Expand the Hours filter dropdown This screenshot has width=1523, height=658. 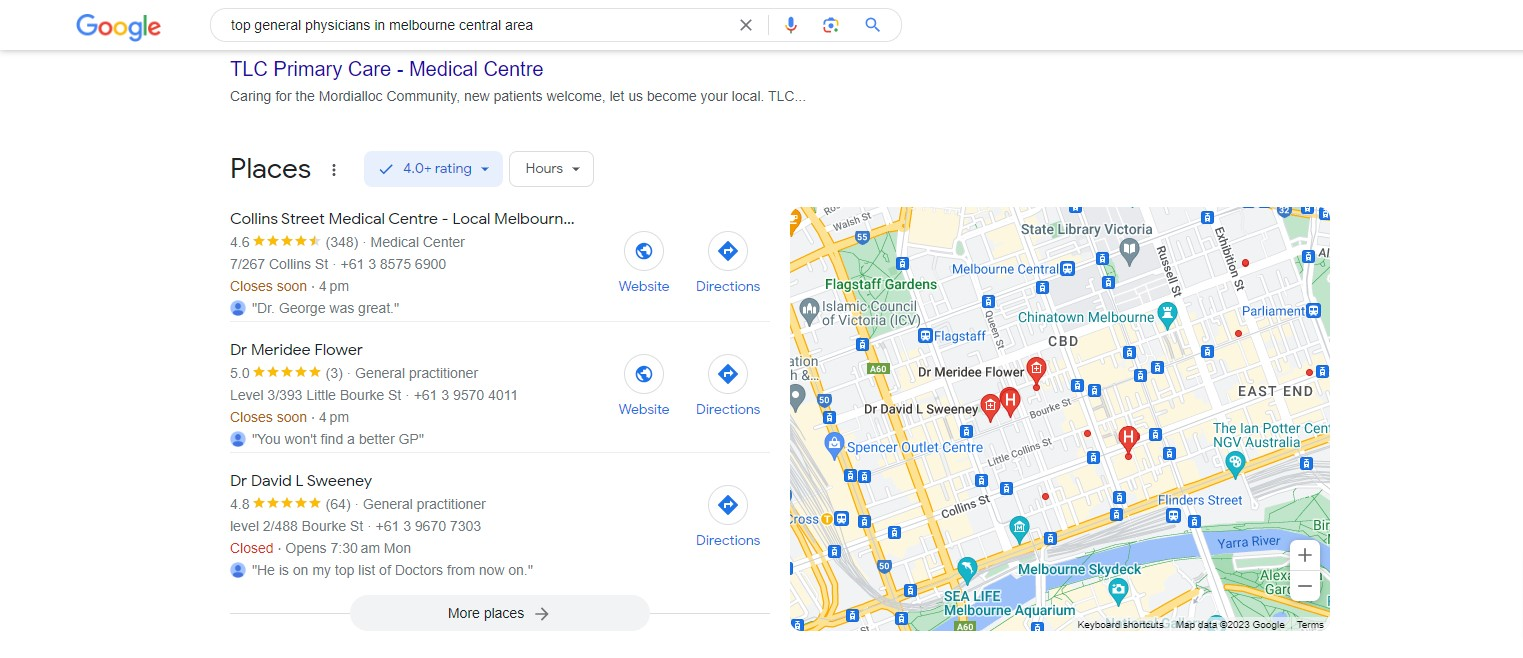pyautogui.click(x=552, y=169)
